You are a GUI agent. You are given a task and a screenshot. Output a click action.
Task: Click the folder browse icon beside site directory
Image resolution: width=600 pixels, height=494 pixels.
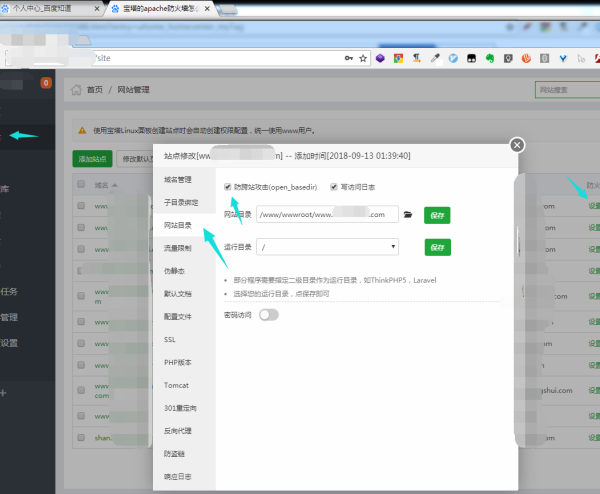[x=408, y=214]
